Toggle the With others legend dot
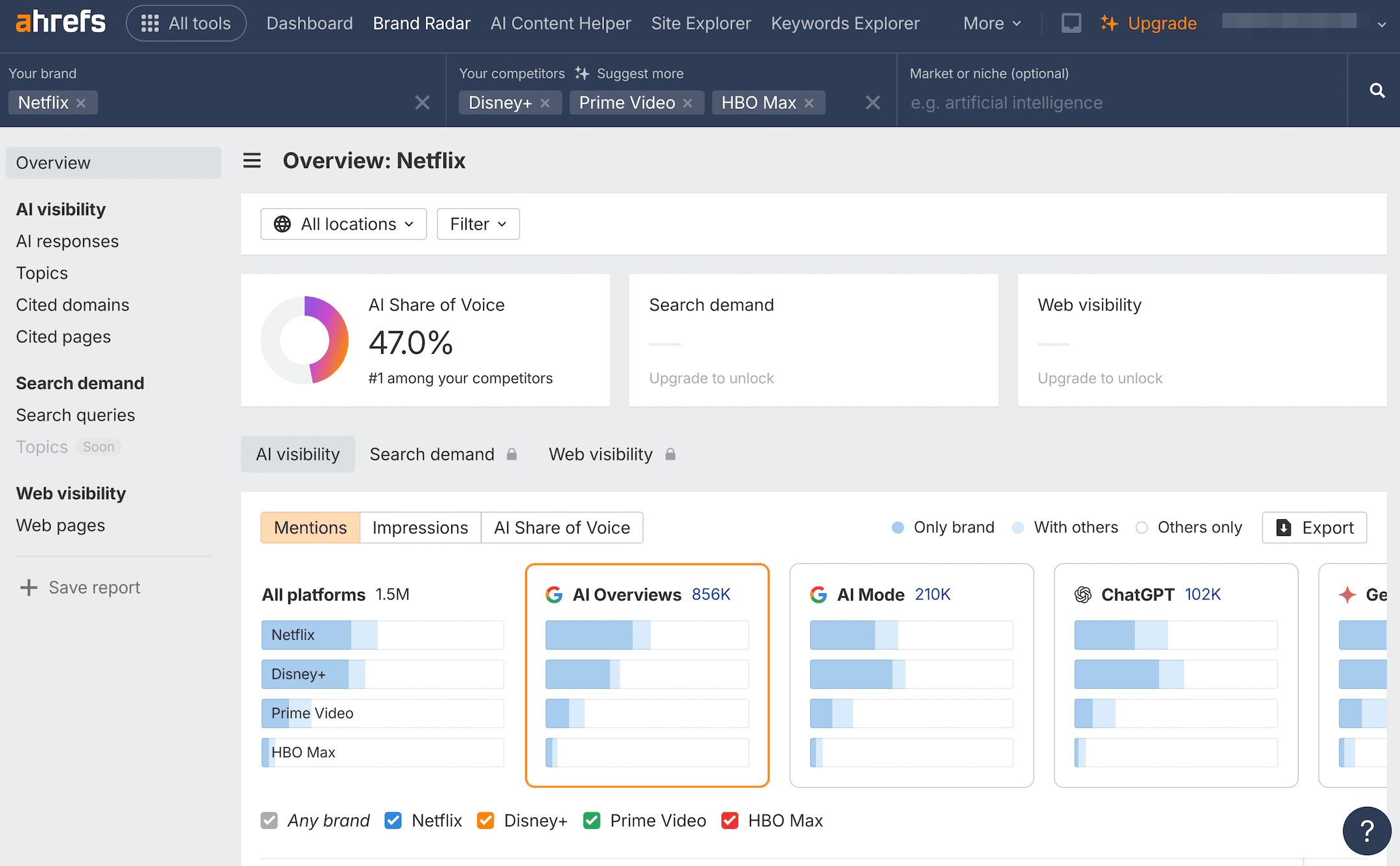 [1018, 528]
